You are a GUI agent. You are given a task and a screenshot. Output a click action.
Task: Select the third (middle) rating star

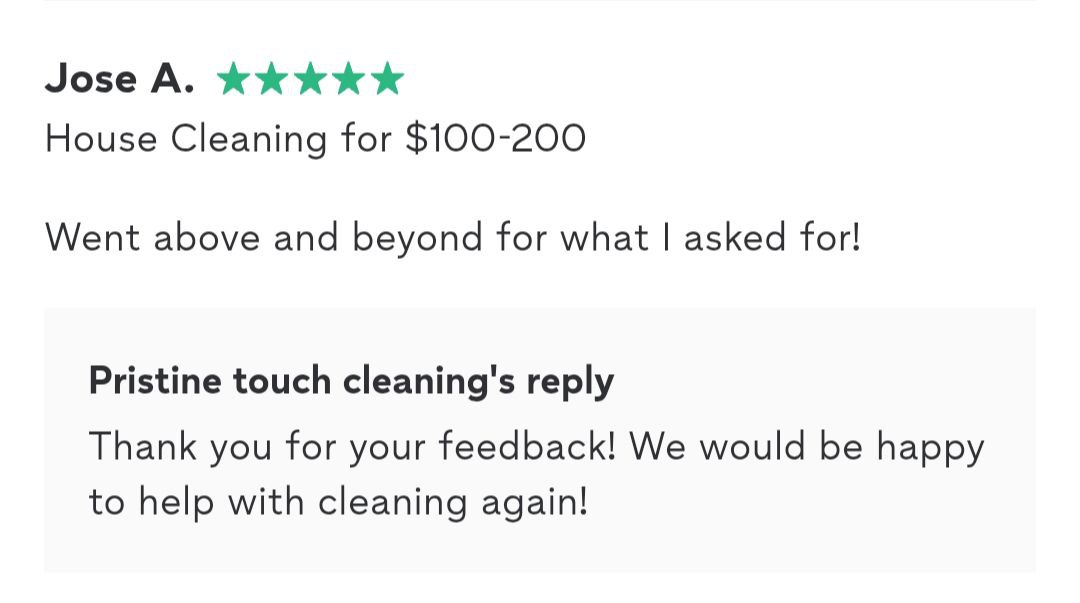click(x=310, y=79)
